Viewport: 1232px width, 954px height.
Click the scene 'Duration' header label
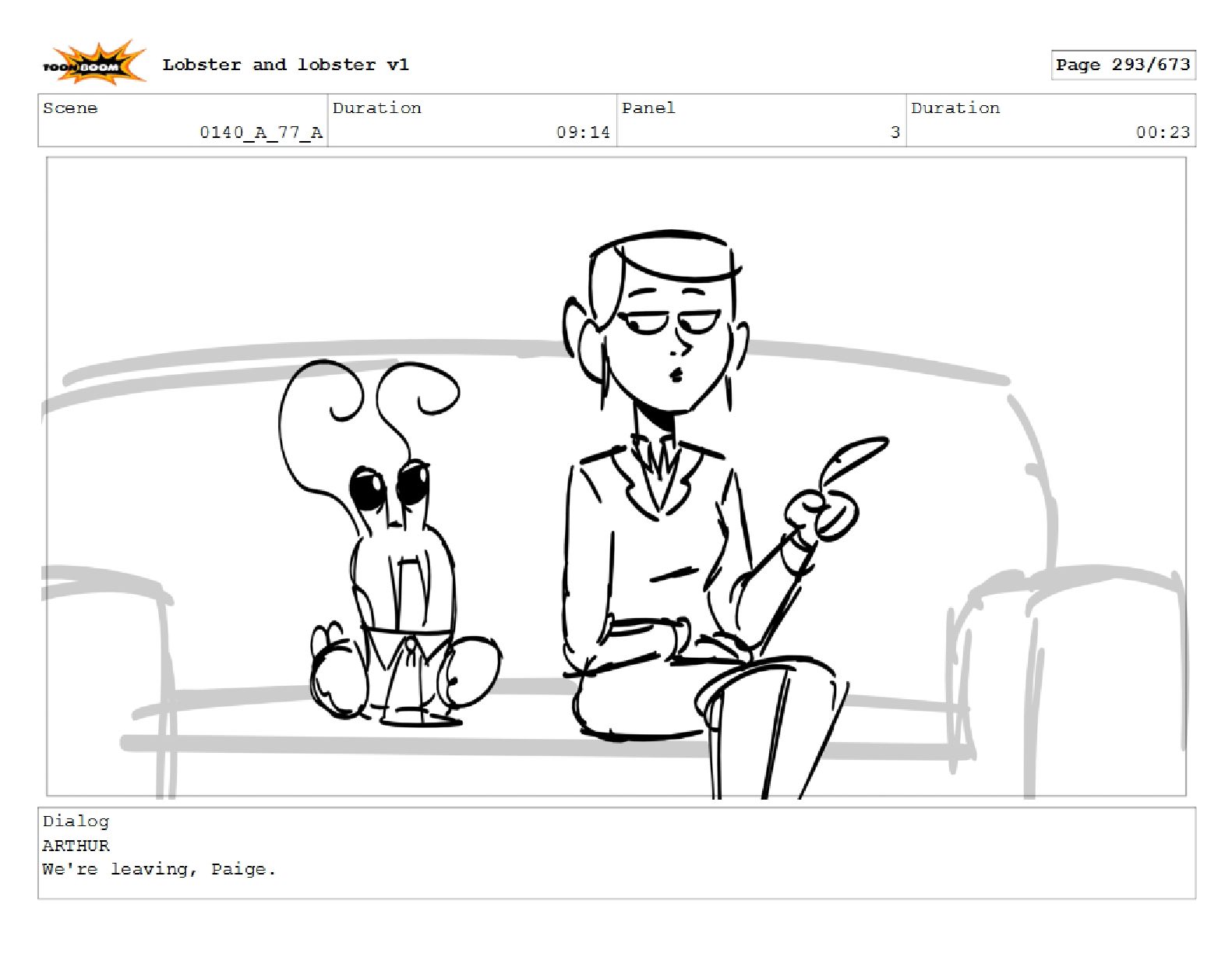coord(377,108)
